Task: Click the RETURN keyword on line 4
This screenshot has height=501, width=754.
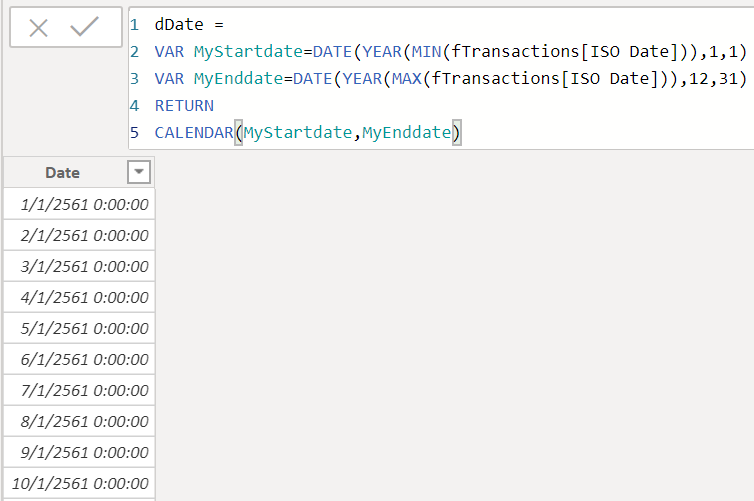Action: 184,106
